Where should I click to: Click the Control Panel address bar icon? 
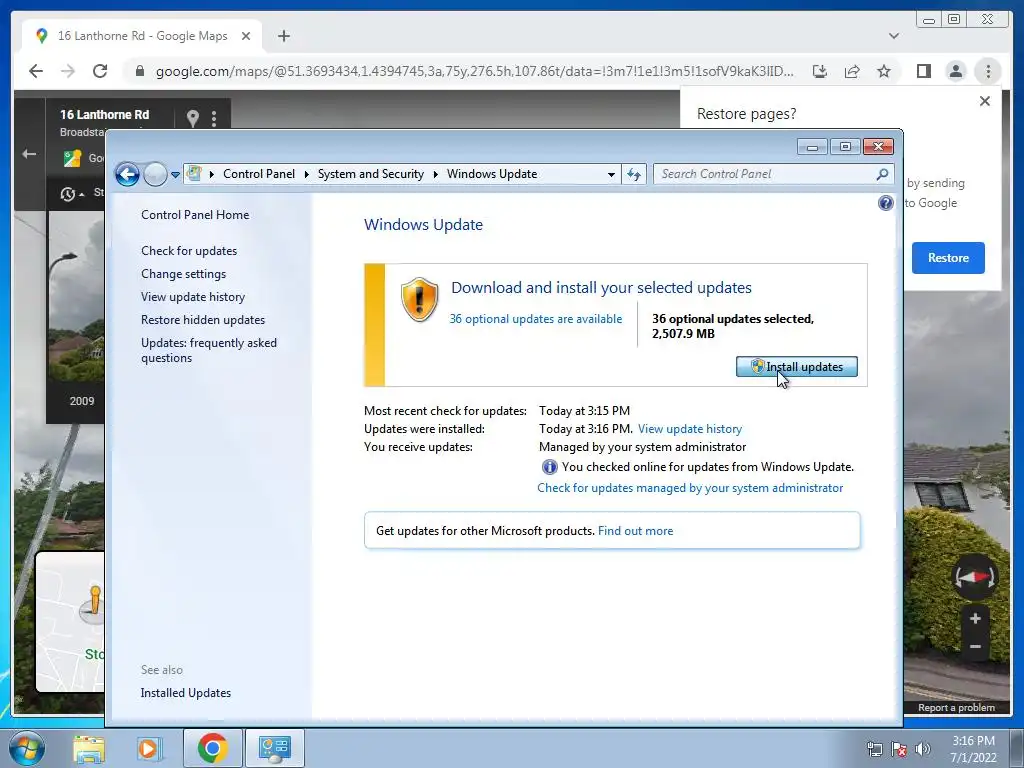coord(194,174)
